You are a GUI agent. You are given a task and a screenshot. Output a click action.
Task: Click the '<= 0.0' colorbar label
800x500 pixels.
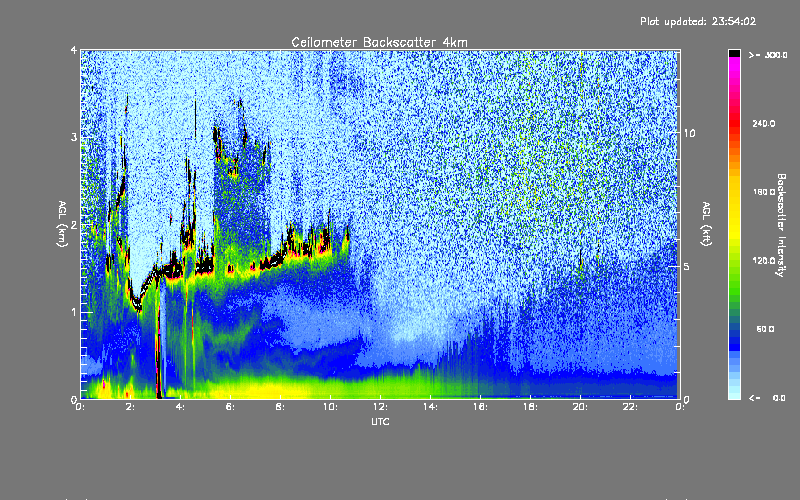[x=768, y=398]
